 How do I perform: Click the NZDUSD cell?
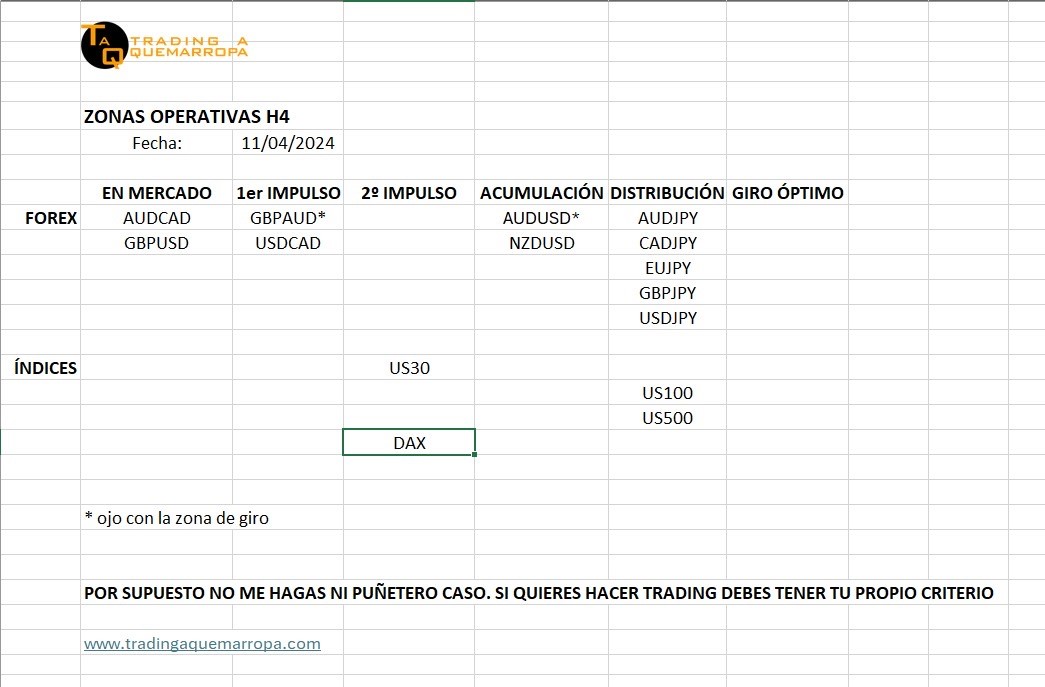pyautogui.click(x=541, y=243)
